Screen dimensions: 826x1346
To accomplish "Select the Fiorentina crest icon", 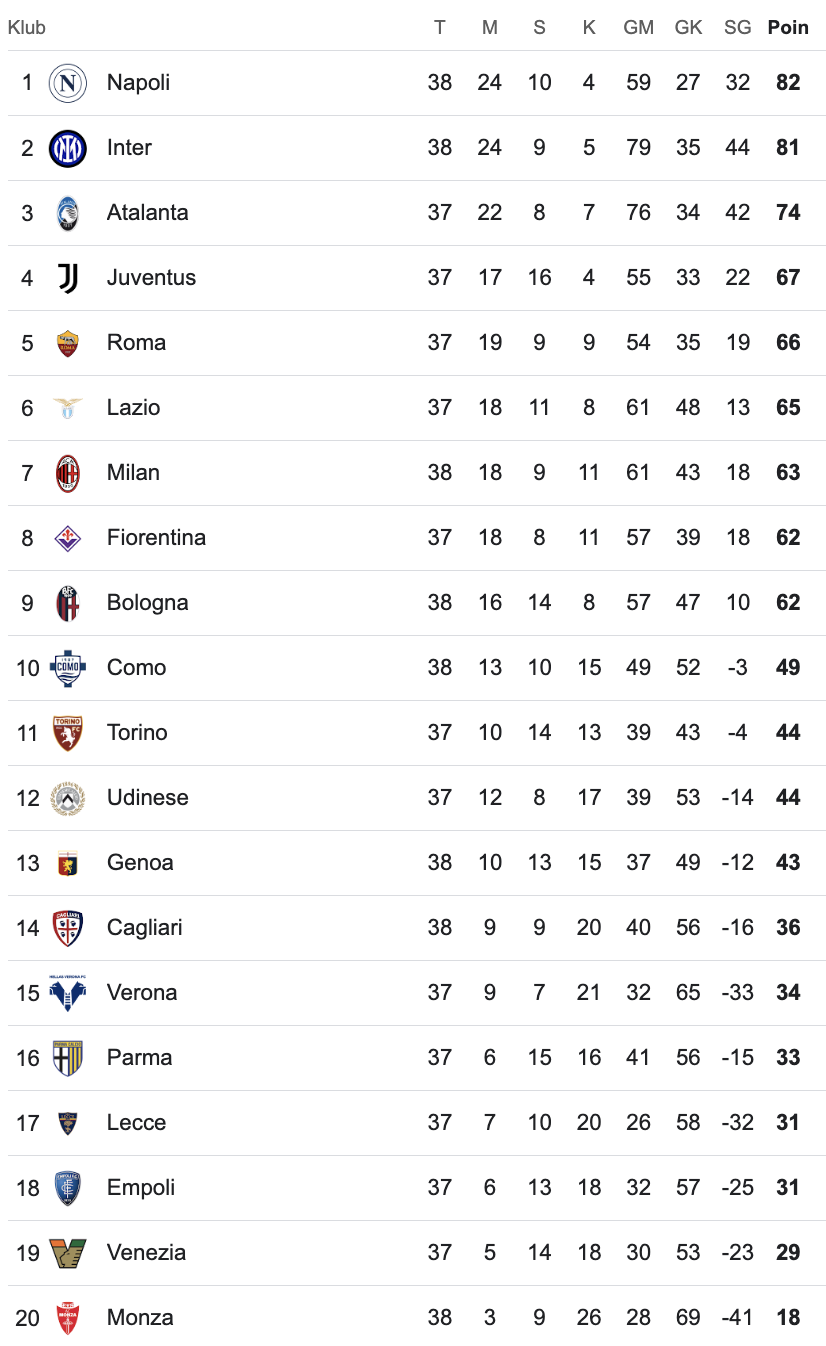I will [x=68, y=538].
